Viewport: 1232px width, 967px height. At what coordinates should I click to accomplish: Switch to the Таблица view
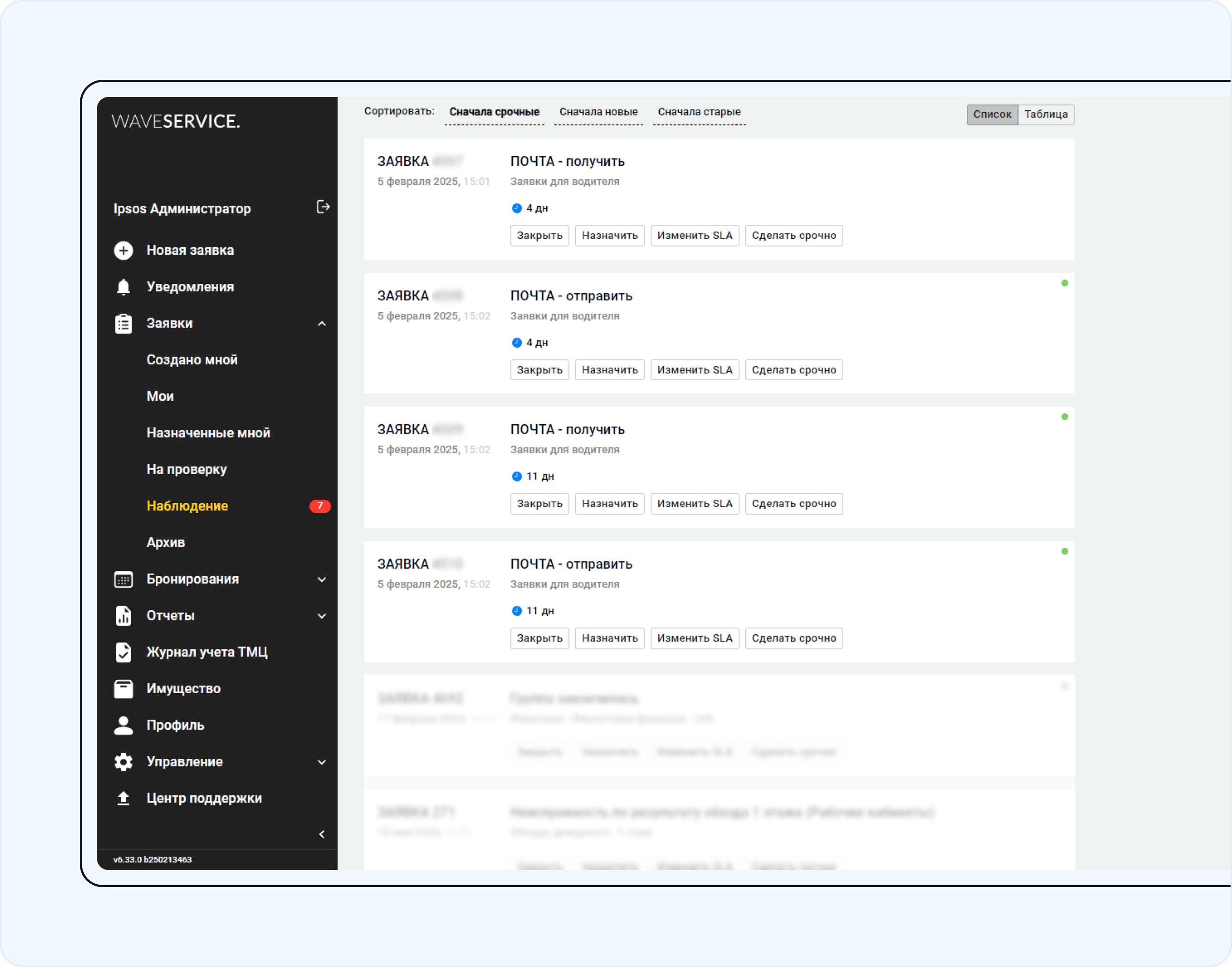click(1045, 115)
